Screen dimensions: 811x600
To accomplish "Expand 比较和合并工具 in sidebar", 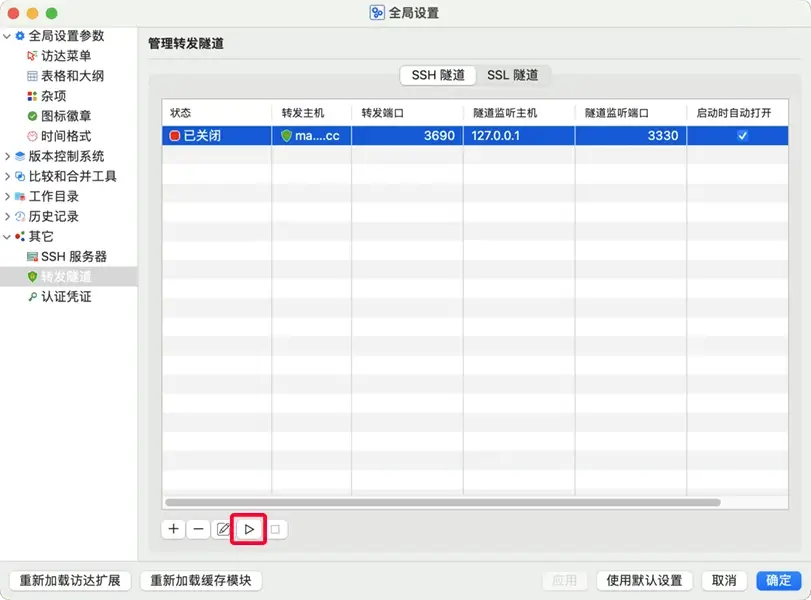I will [8, 176].
